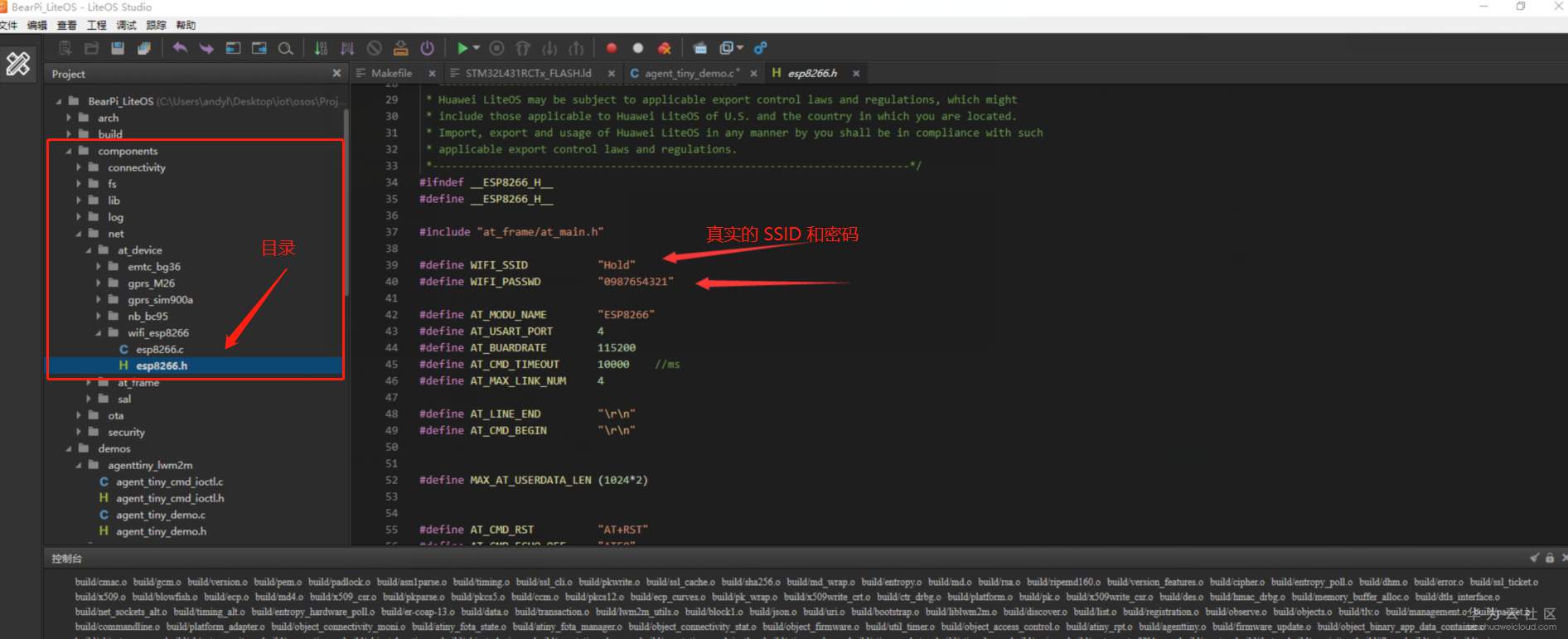Click the stop build circle-slash icon

point(375,48)
